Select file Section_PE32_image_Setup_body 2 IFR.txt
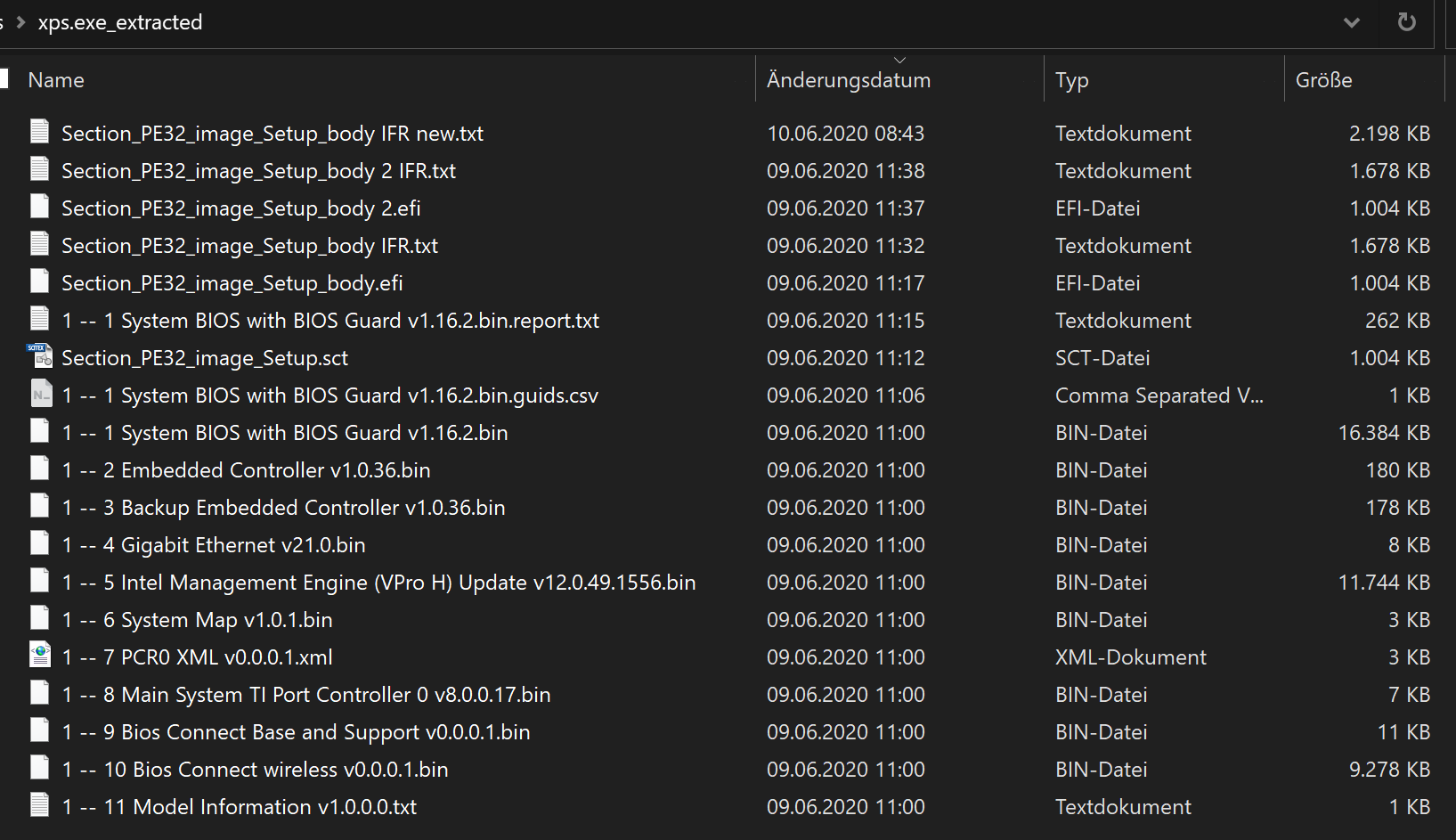This screenshot has height=840, width=1456. point(258,171)
